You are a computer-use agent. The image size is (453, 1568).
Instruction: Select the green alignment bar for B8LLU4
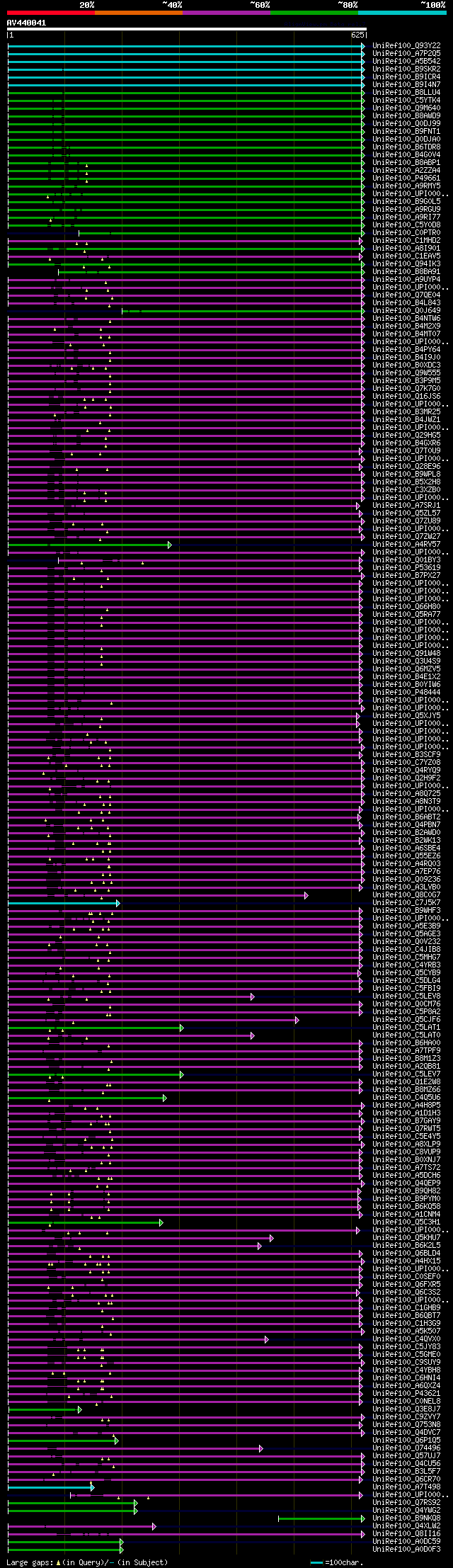(x=186, y=93)
